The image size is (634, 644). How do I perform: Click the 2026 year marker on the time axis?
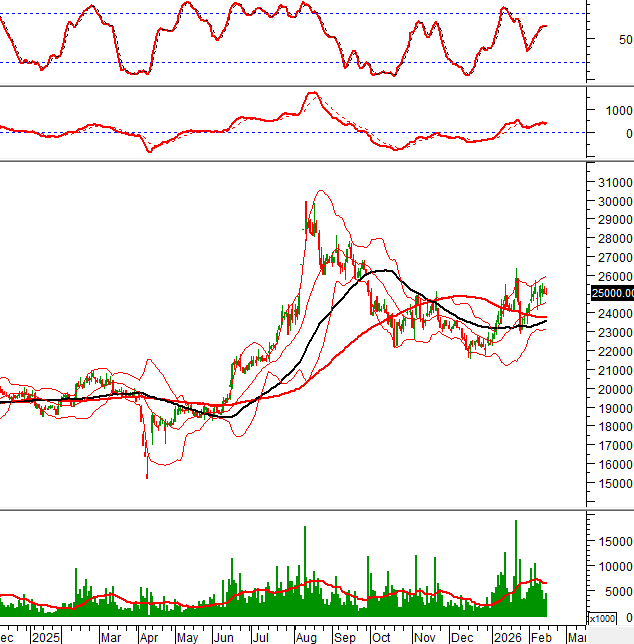click(506, 636)
